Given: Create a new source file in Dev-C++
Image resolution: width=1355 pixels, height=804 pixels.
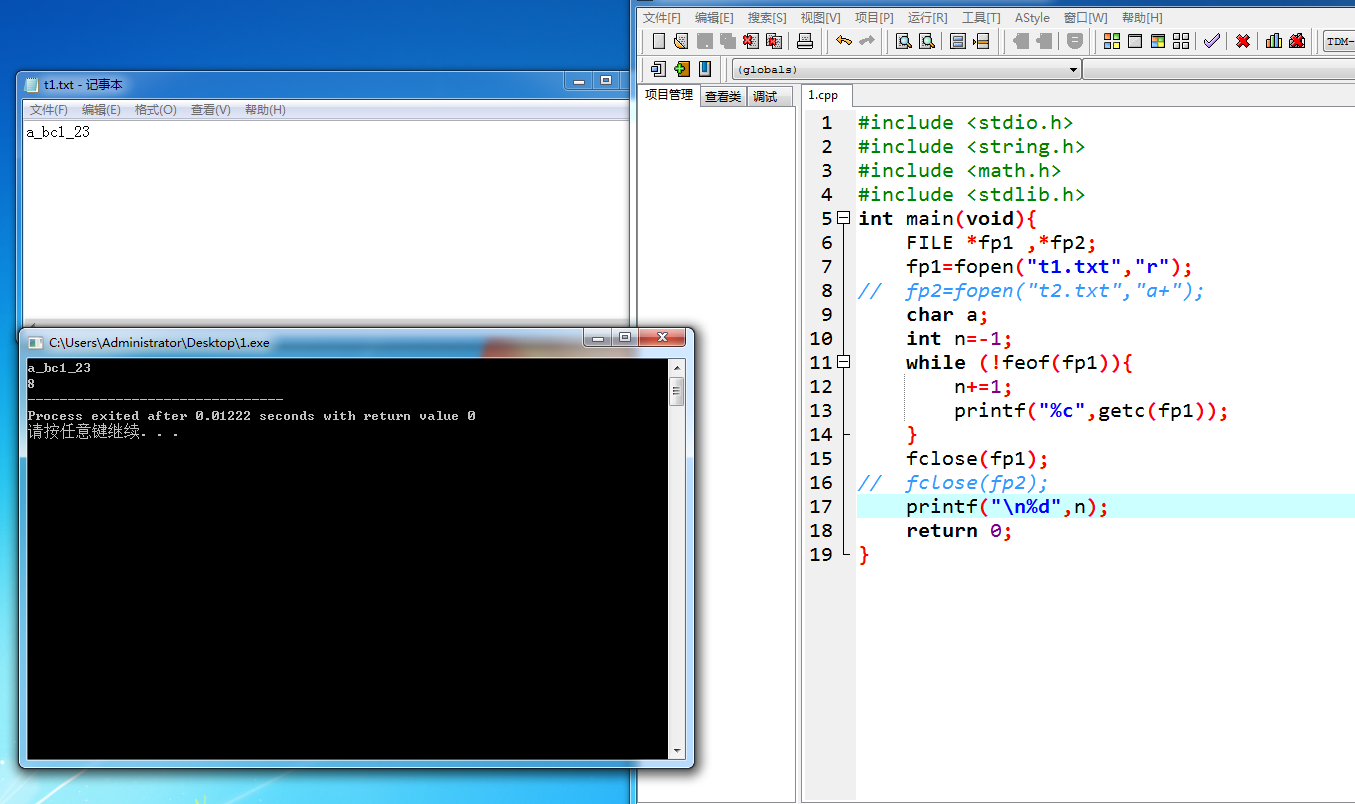Looking at the screenshot, I should point(658,41).
